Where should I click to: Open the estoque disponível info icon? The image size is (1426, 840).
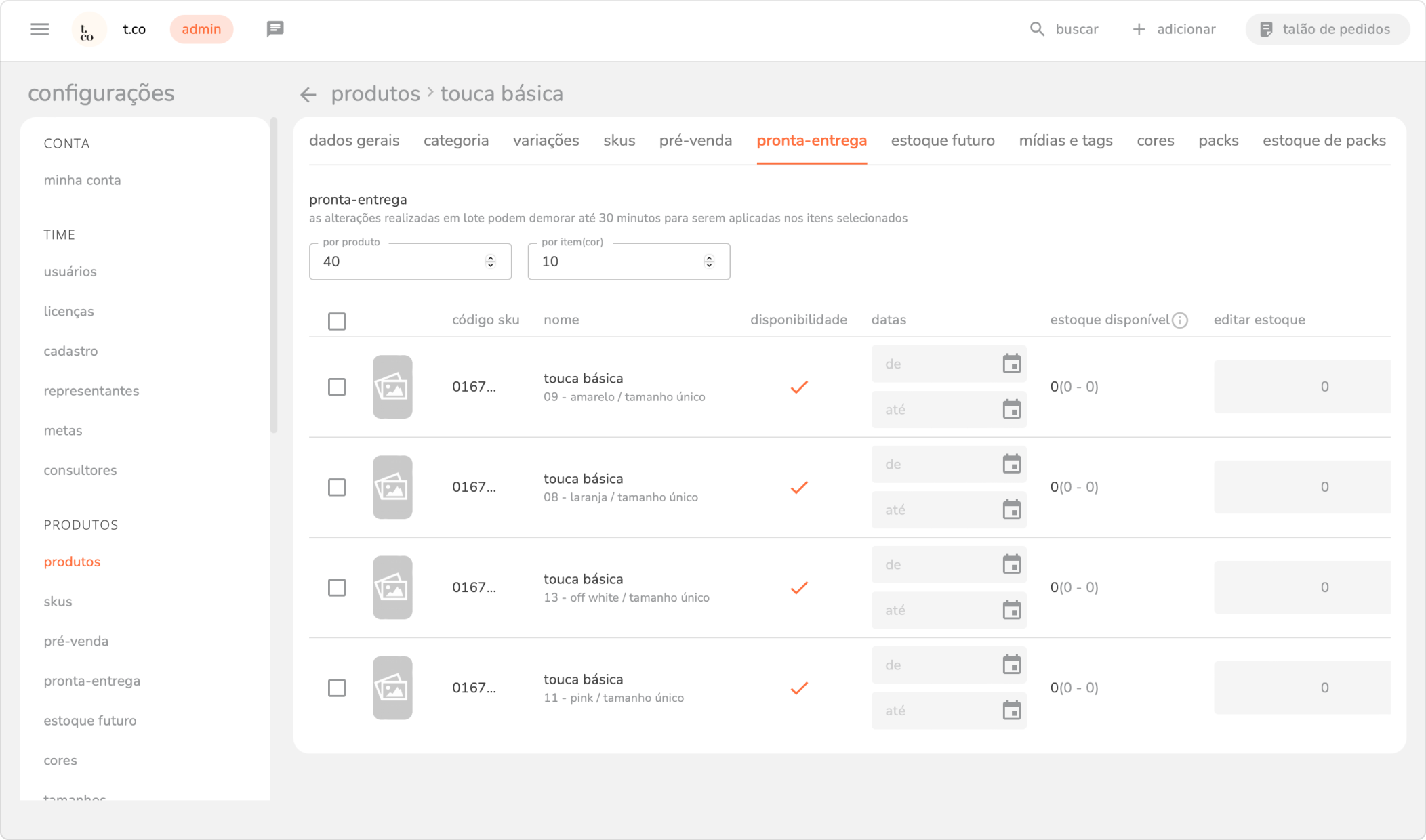(x=1180, y=320)
